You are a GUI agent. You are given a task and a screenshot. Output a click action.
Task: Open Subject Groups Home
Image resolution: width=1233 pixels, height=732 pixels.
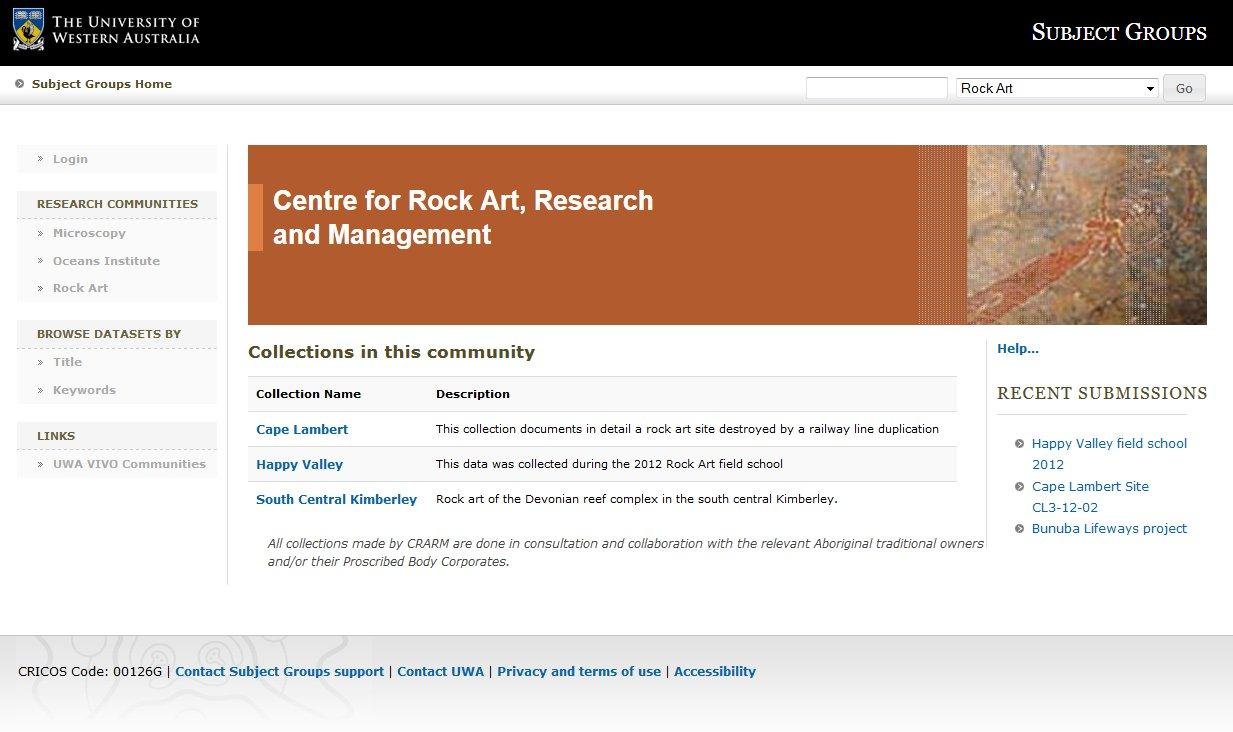(101, 84)
